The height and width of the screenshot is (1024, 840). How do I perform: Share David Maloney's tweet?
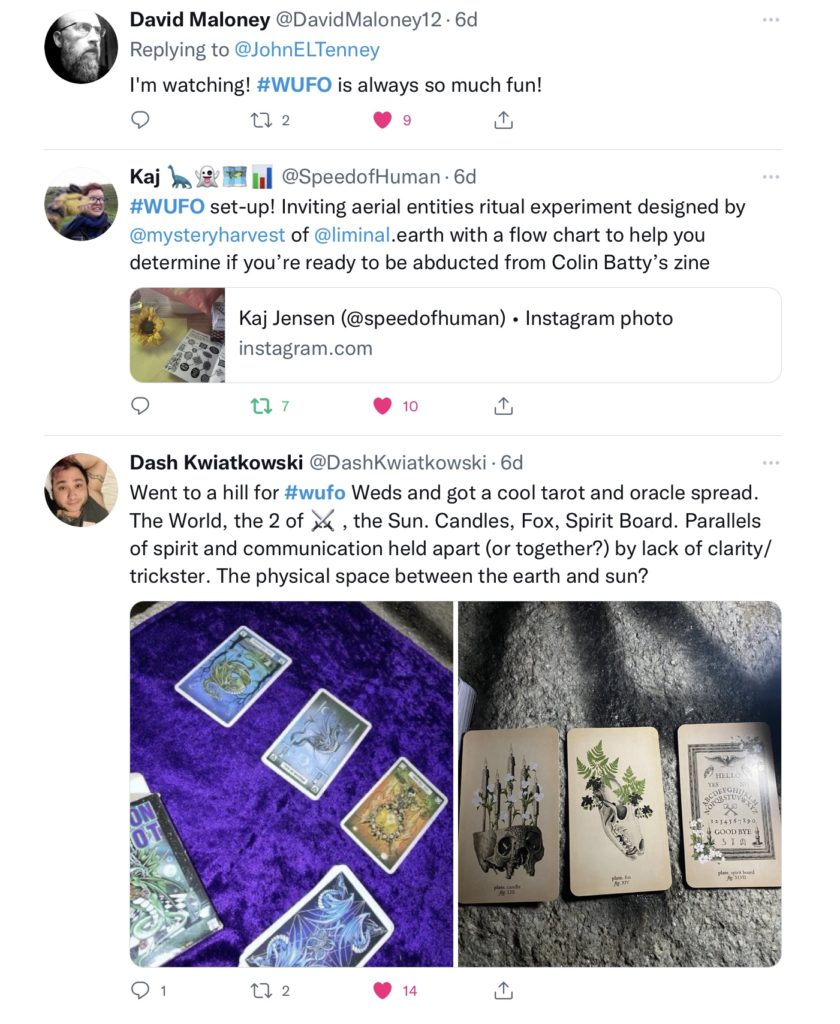point(503,120)
